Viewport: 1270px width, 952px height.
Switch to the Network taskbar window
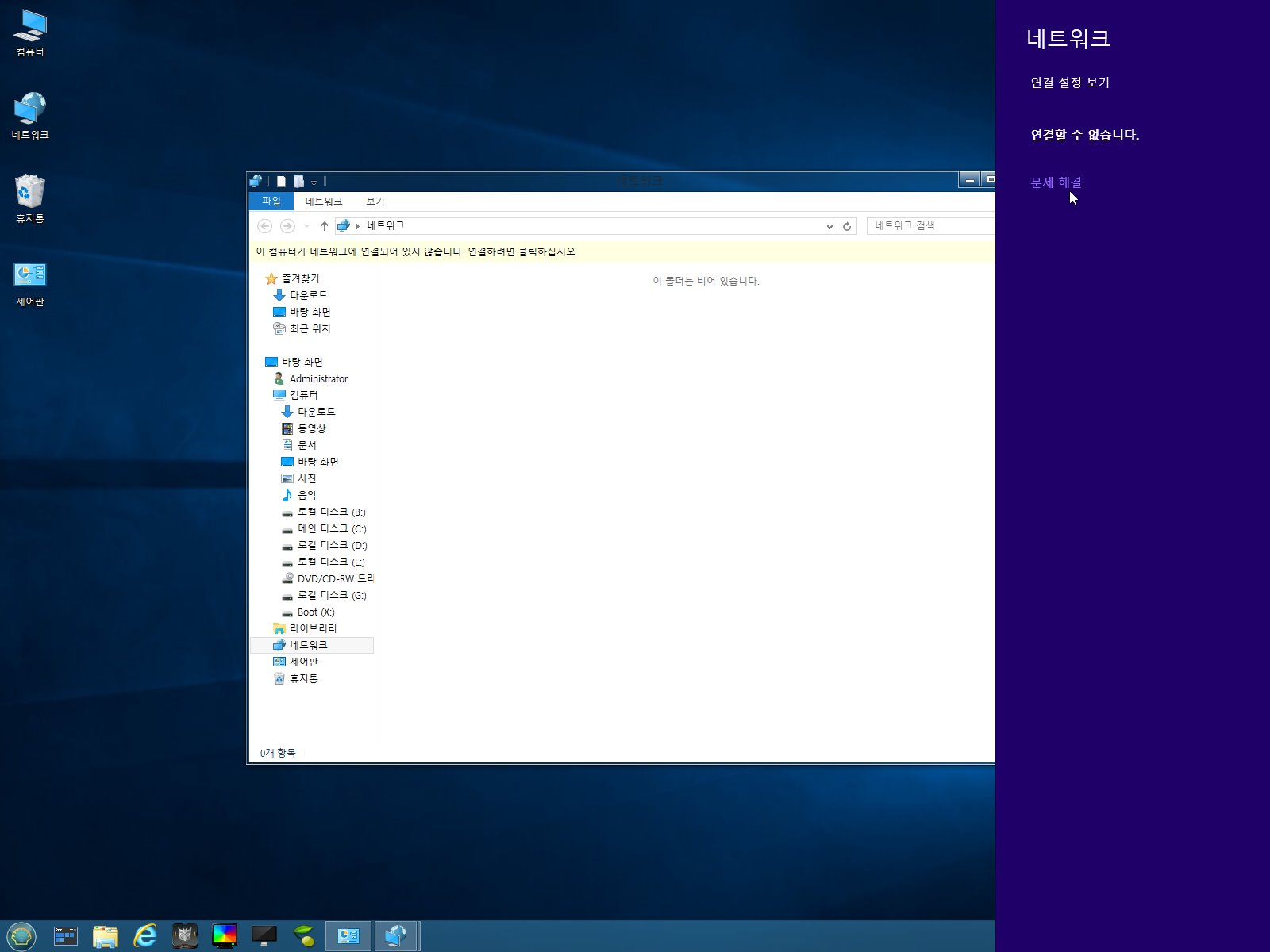(x=395, y=936)
